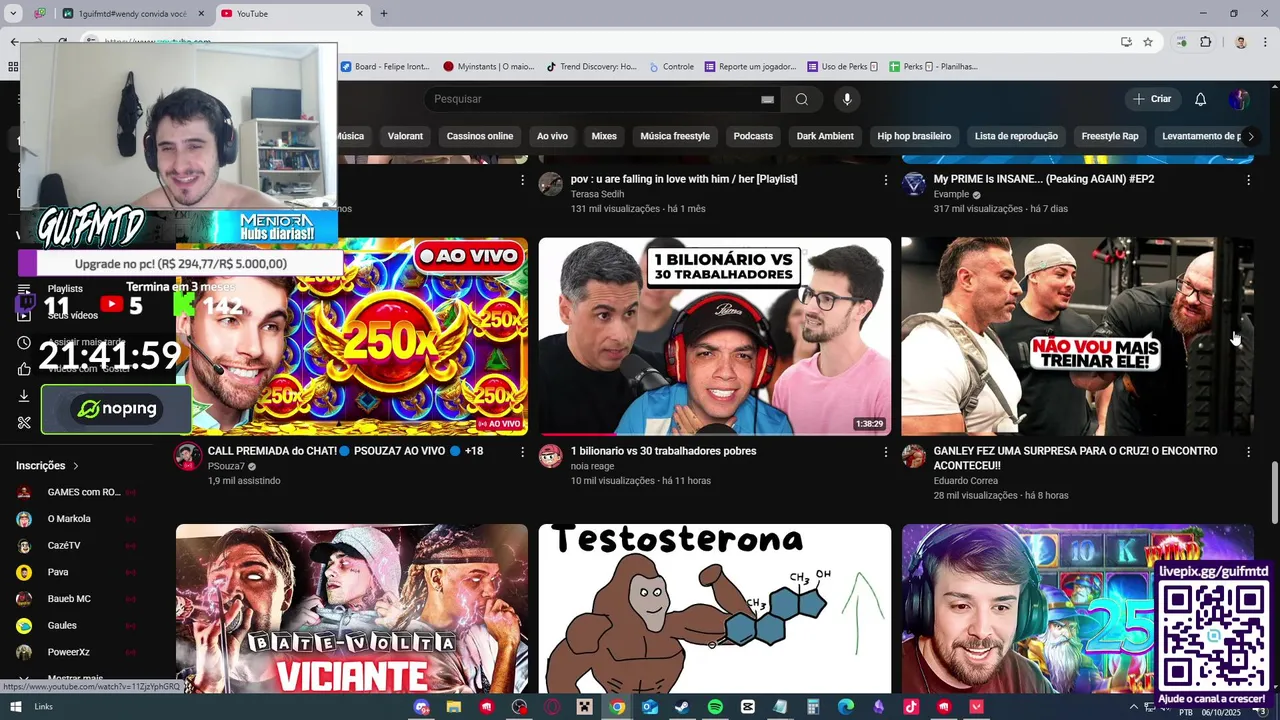This screenshot has height=720, width=1280.
Task: Open Minecraft creeper icon on taskbar
Action: (585, 707)
